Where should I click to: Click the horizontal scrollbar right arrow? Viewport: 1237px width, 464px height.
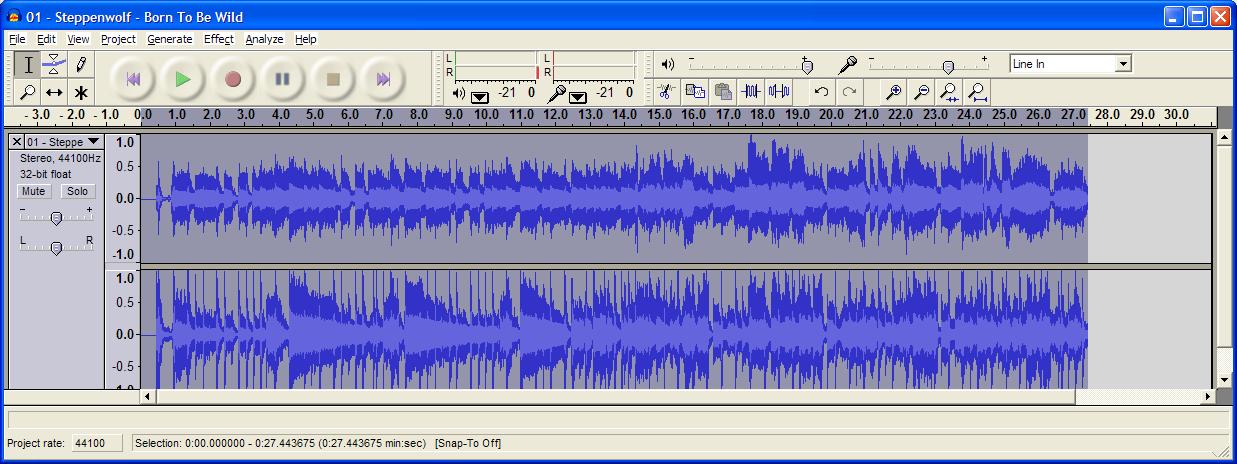pos(1207,397)
